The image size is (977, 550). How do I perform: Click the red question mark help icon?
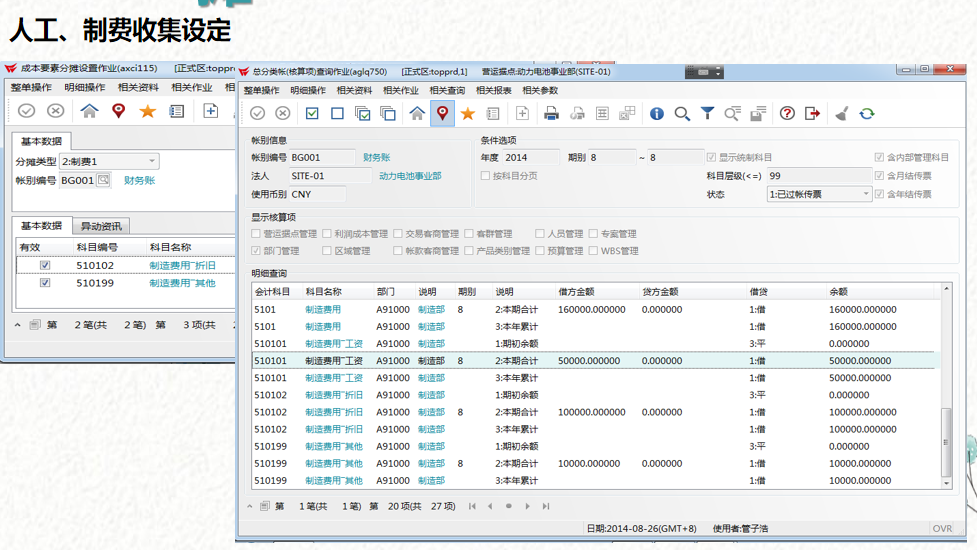pyautogui.click(x=787, y=114)
